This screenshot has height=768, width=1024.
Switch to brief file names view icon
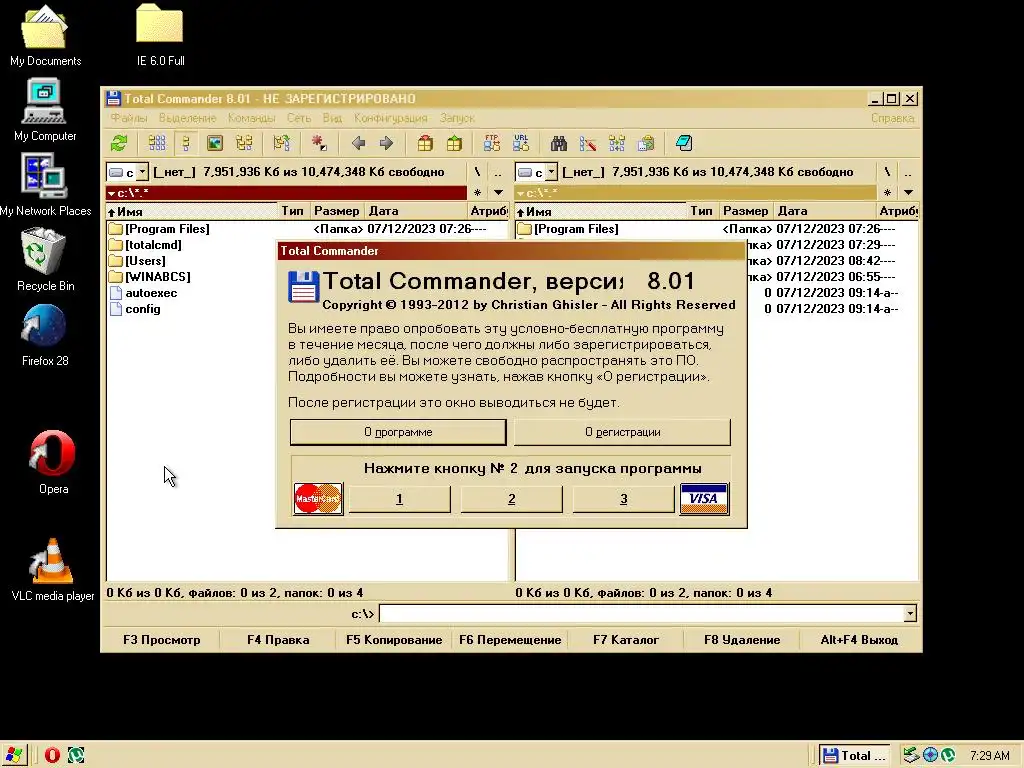pos(157,143)
